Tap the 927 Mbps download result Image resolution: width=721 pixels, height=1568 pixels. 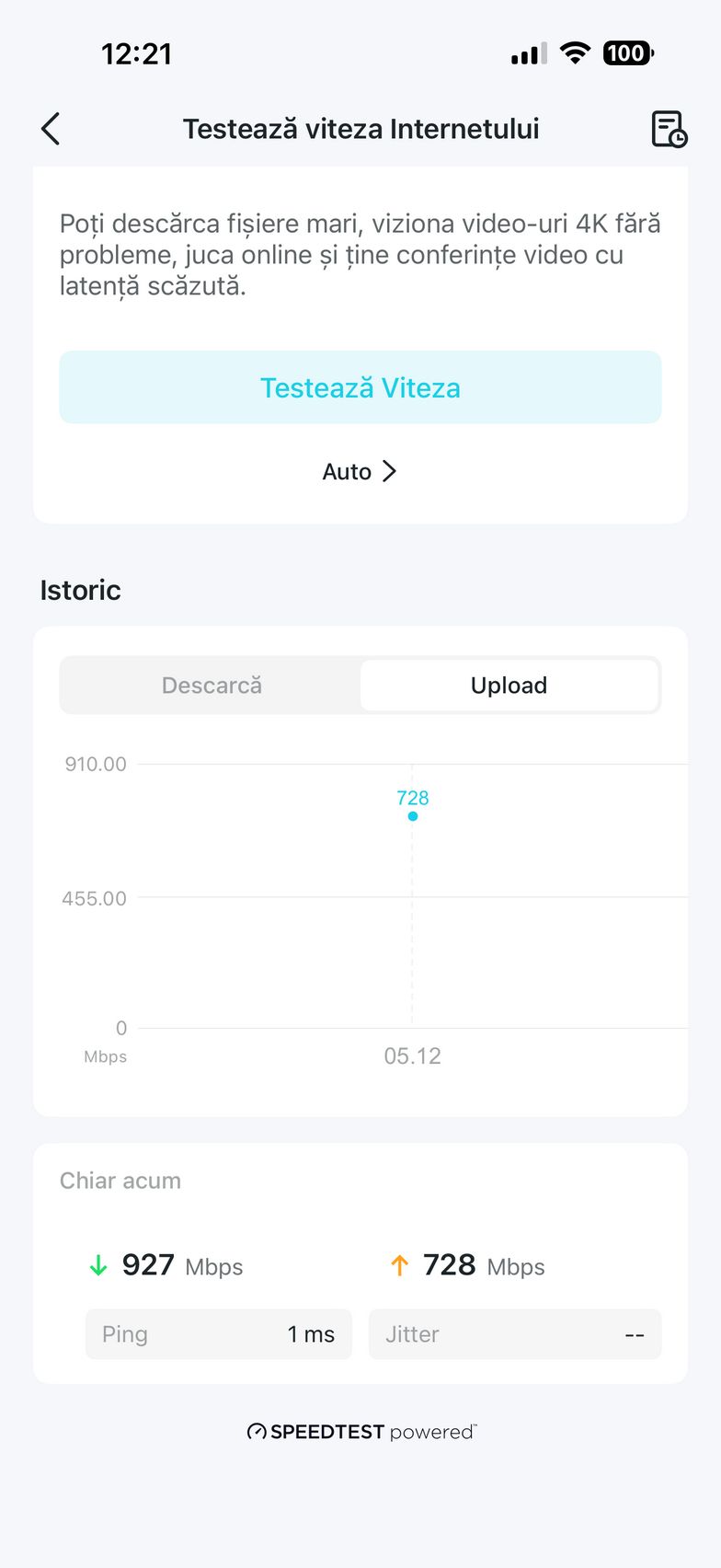182,1266
